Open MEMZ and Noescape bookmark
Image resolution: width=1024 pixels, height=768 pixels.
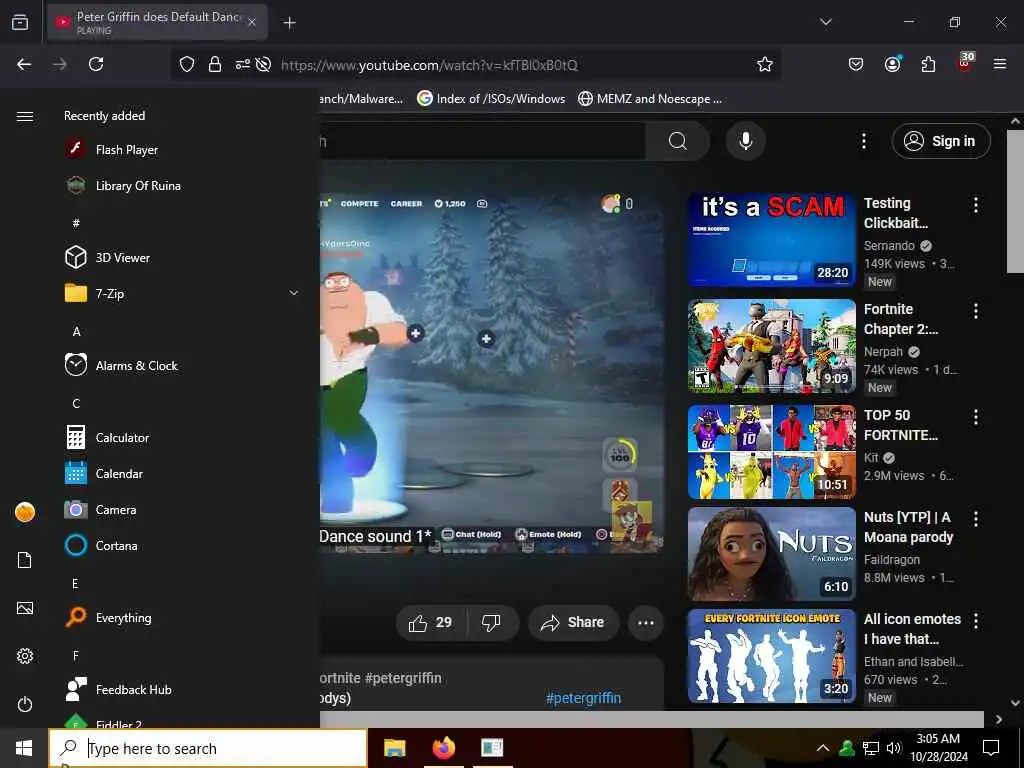[650, 99]
